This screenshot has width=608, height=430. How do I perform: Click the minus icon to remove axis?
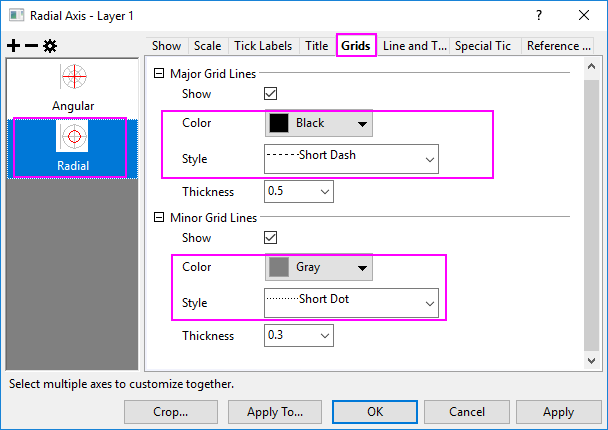pyautogui.click(x=30, y=46)
